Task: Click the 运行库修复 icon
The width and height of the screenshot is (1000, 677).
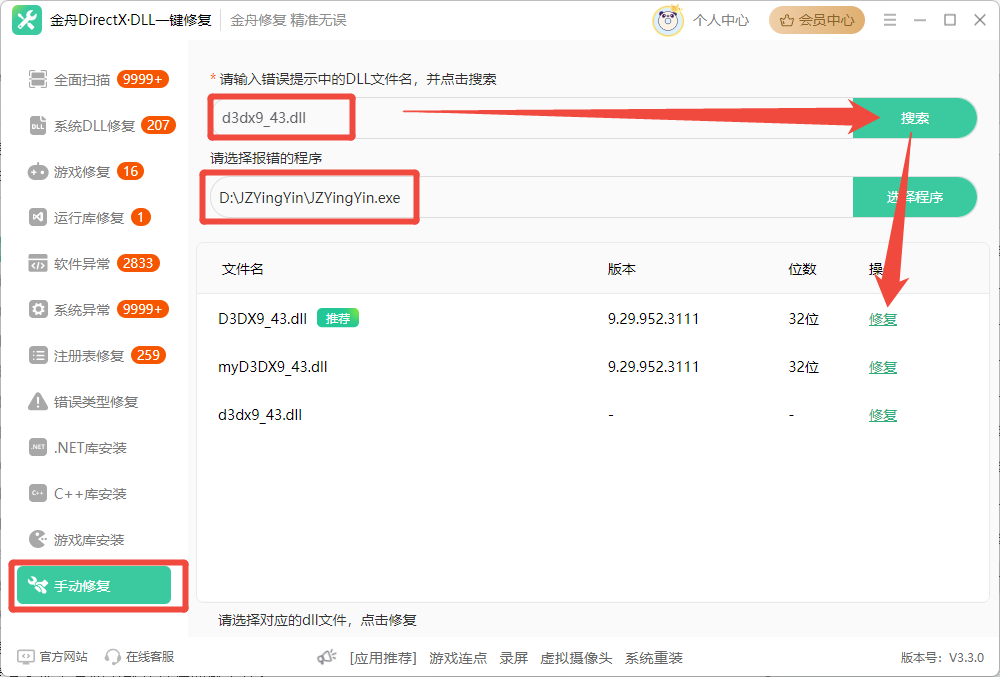Action: pyautogui.click(x=38, y=217)
